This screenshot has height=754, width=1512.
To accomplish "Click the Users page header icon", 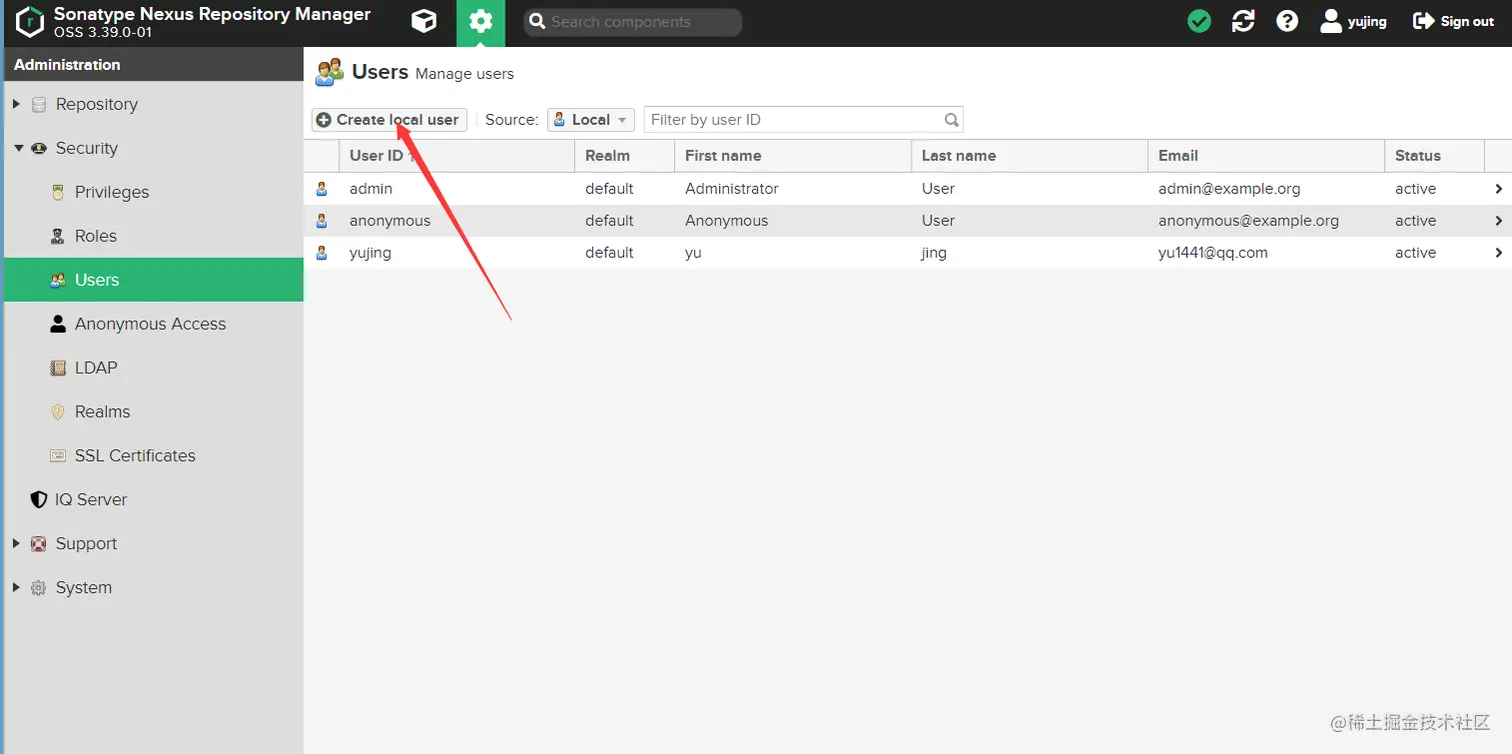I will (x=329, y=72).
